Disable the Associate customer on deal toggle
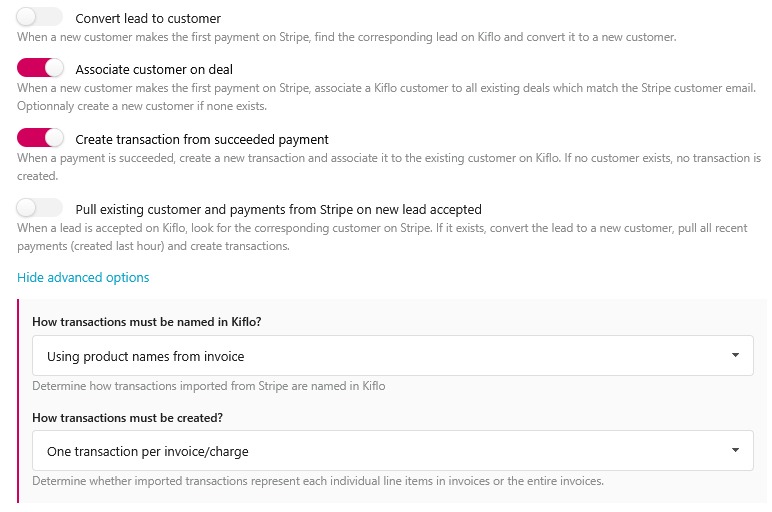The height and width of the screenshot is (512, 772). pos(40,69)
